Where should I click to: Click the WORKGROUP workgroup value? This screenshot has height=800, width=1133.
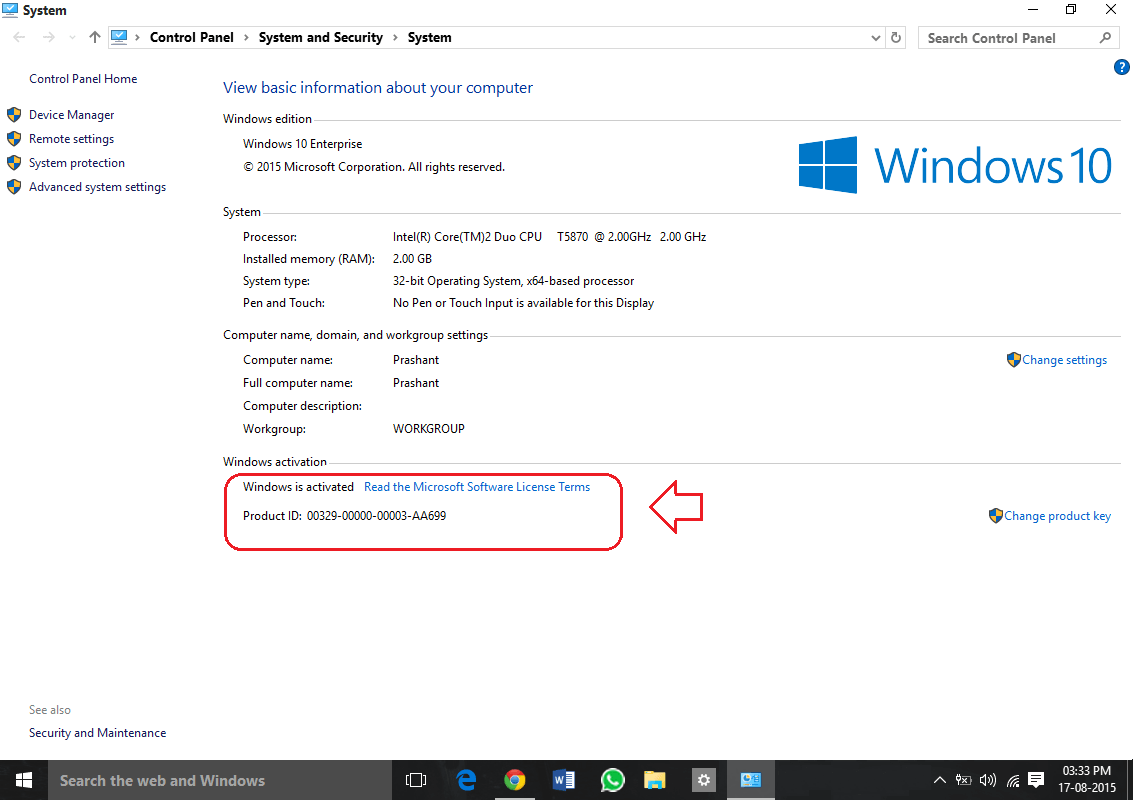tap(428, 429)
